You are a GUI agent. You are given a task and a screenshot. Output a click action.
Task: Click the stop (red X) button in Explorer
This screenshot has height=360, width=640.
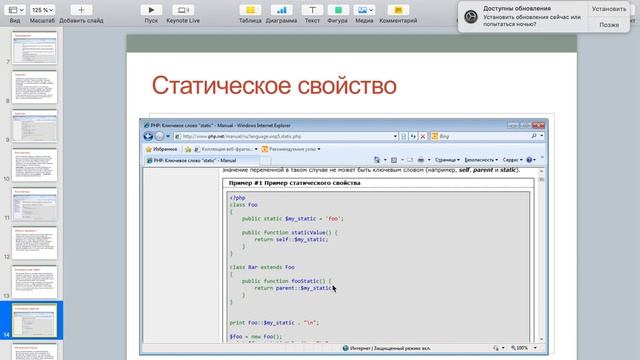(x=423, y=136)
